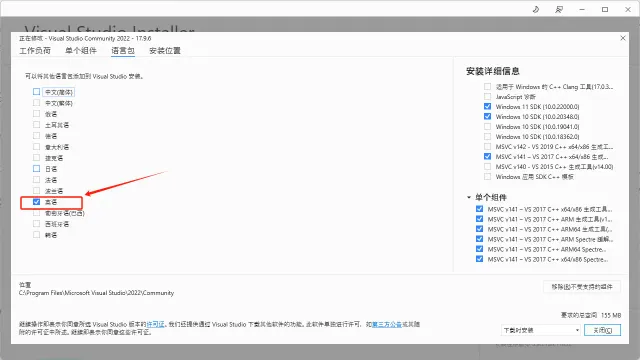This screenshot has width=640, height=360.
Task: Click the 关闭(C) button
Action: pos(602,330)
